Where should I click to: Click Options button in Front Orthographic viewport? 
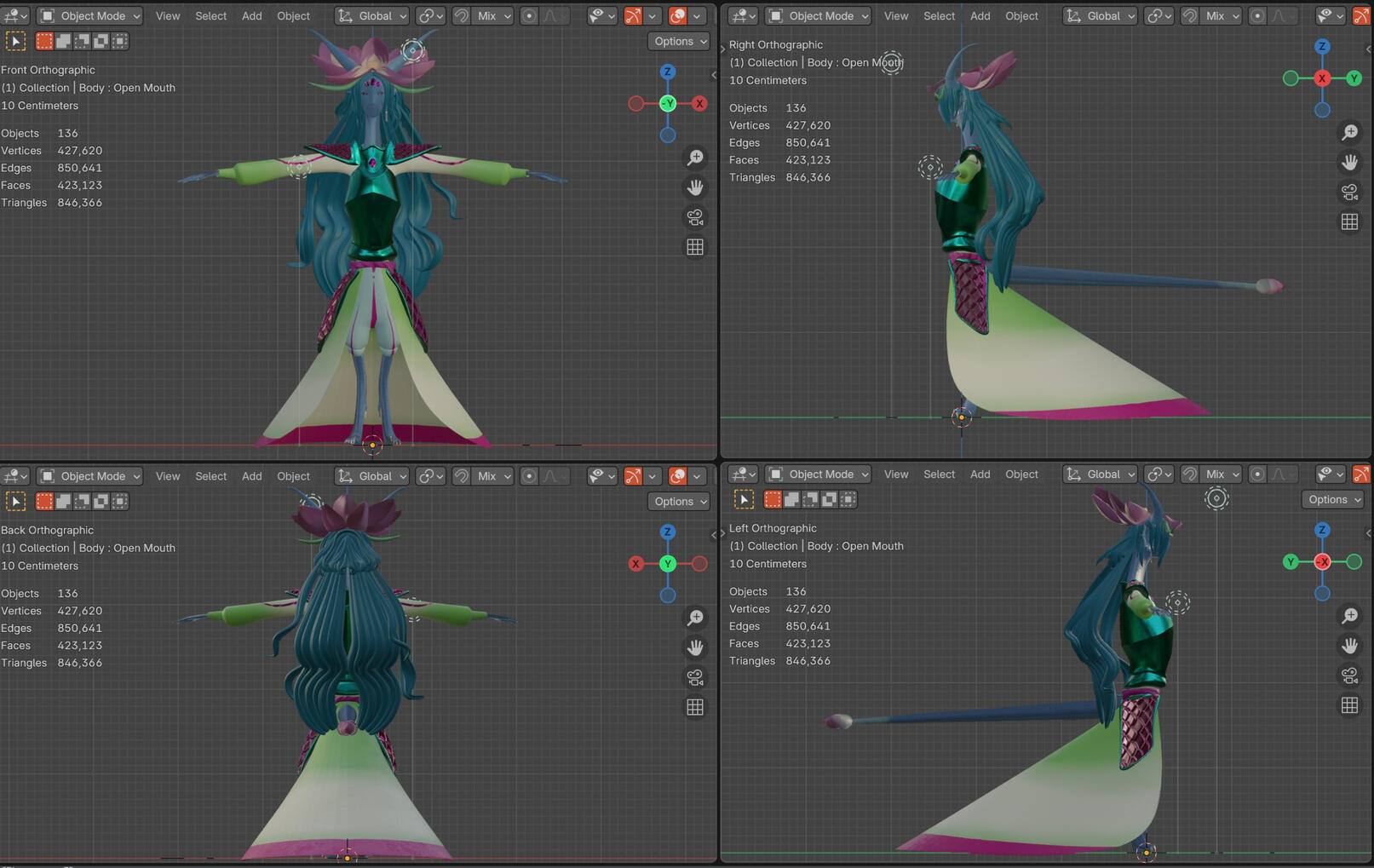coord(679,41)
